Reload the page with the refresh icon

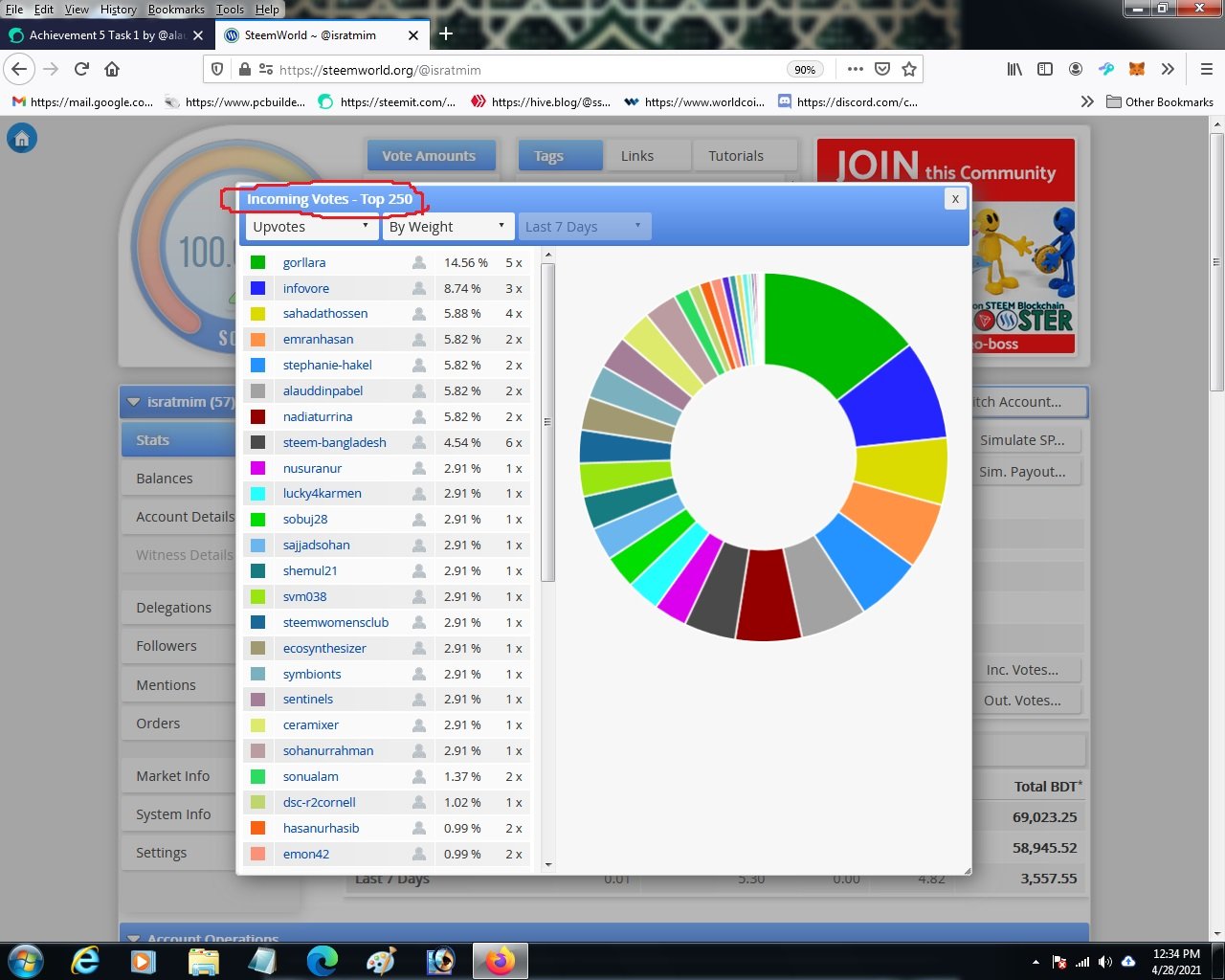pos(81,69)
